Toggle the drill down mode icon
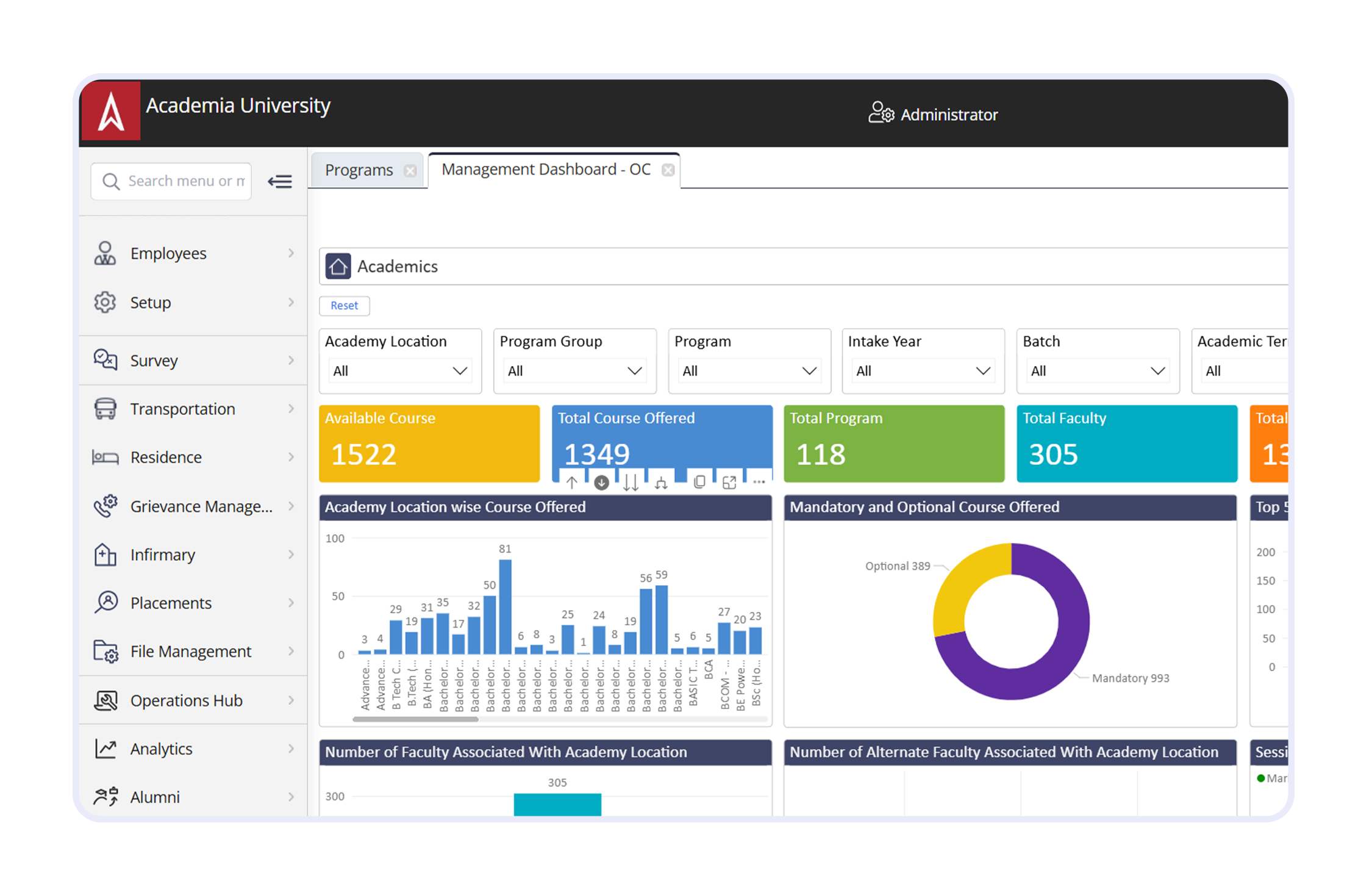Image resolution: width=1372 pixels, height=895 pixels. point(601,483)
